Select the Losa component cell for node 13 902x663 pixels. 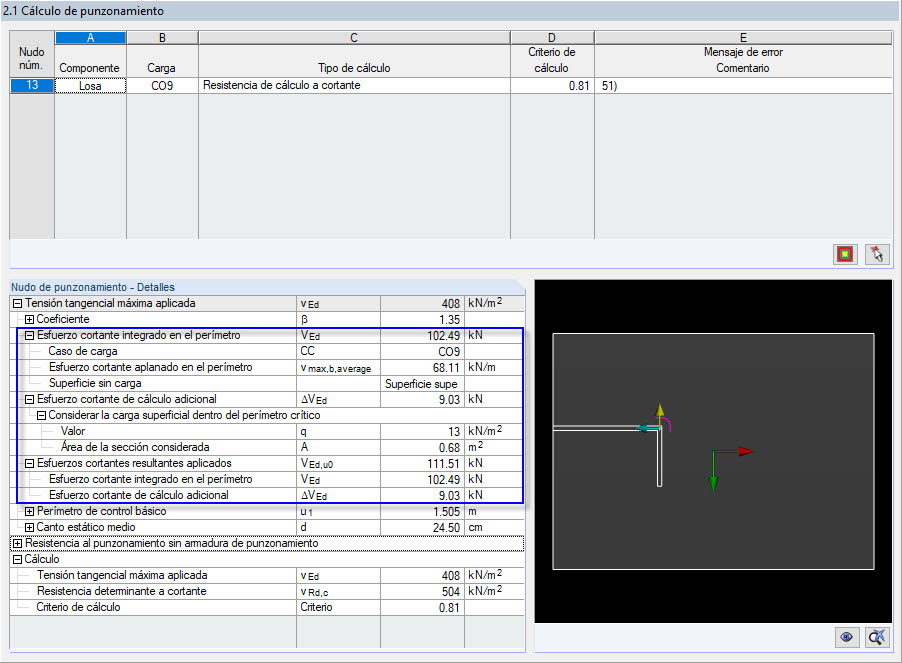pos(91,86)
